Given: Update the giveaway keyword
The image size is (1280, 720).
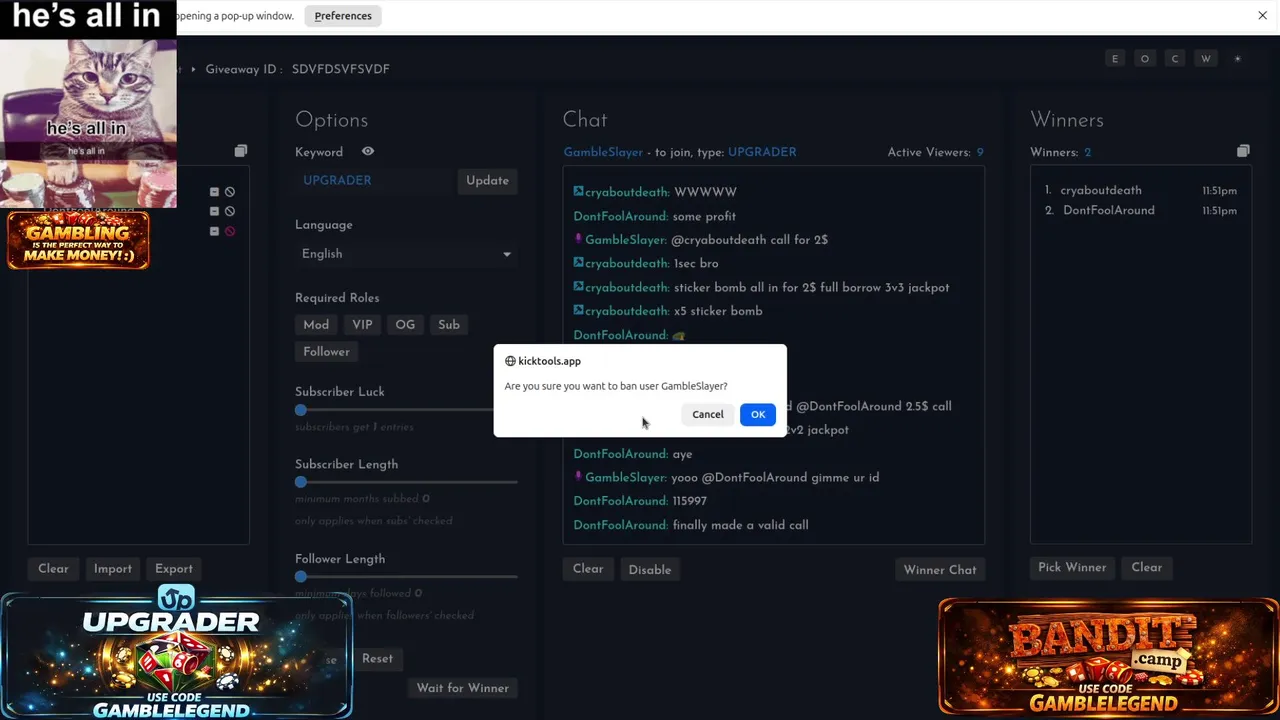Looking at the screenshot, I should 487,180.
